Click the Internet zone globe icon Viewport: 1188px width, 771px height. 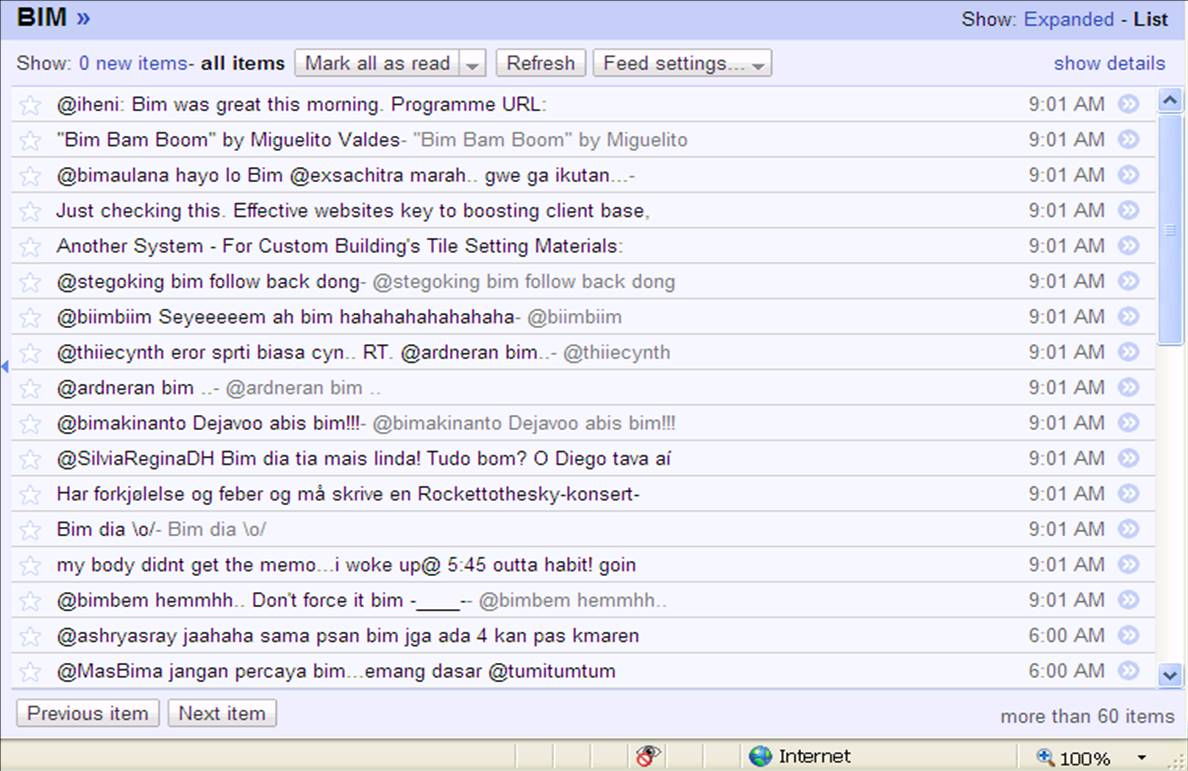click(760, 756)
